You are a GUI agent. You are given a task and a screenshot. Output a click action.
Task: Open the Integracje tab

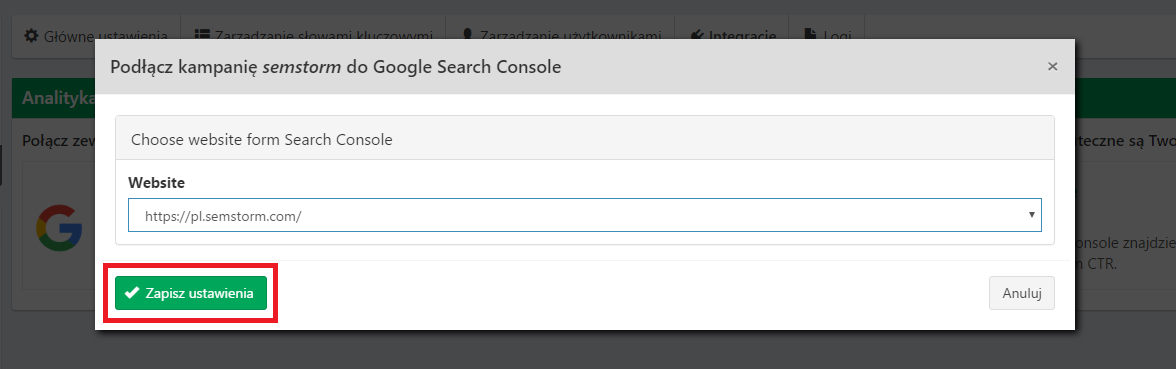732,35
